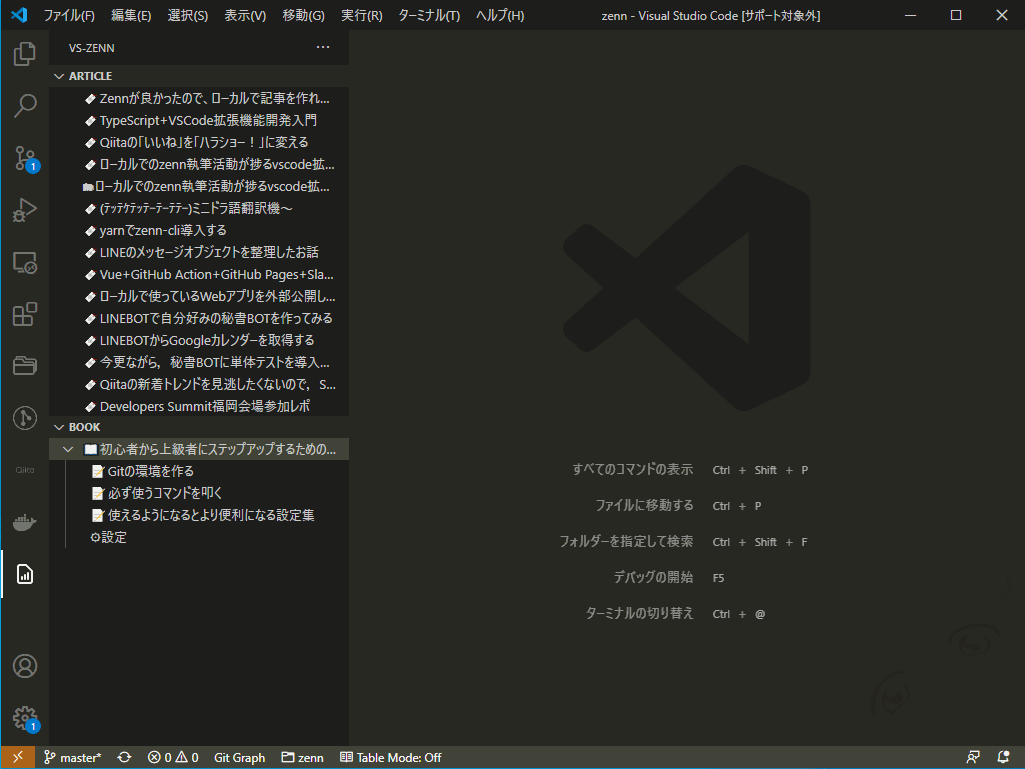
Task: Open Remote Explorer view
Action: pyautogui.click(x=25, y=262)
